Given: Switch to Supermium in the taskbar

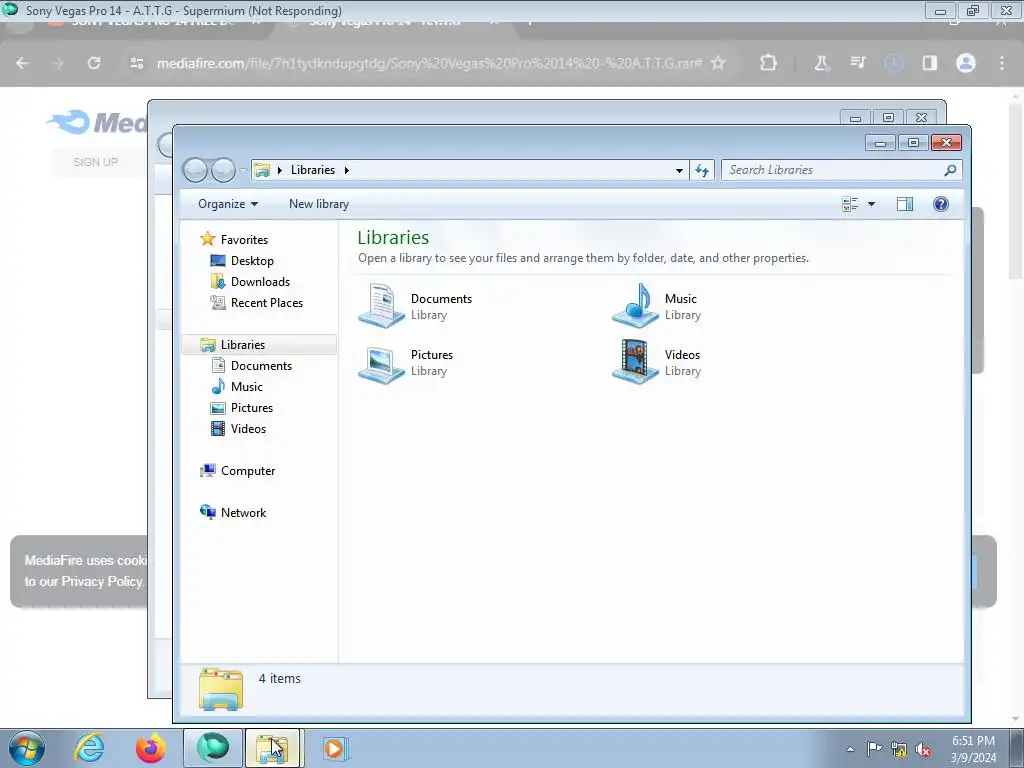Looking at the screenshot, I should click(212, 748).
